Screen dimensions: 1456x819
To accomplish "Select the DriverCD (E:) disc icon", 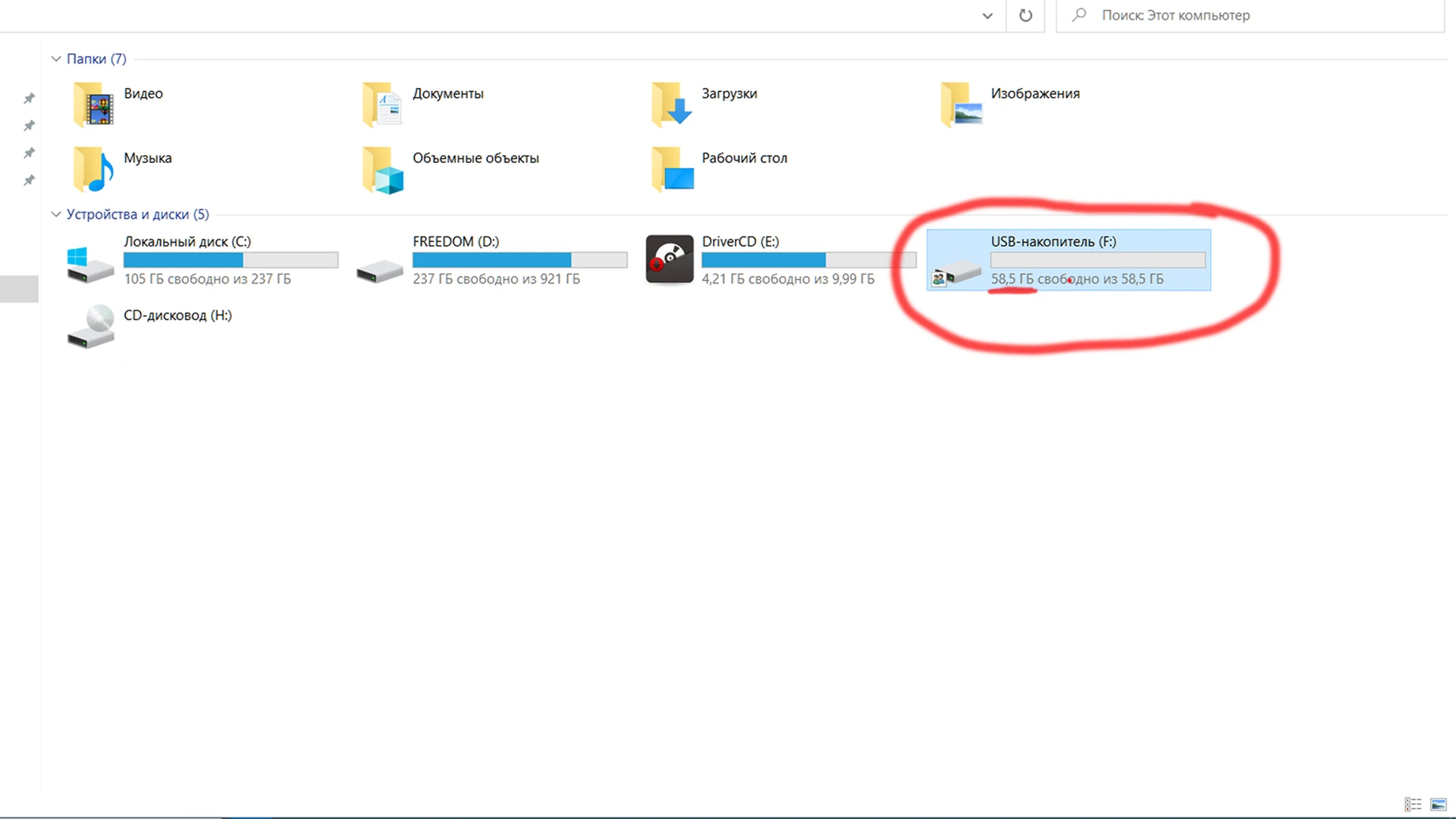I will coord(669,259).
